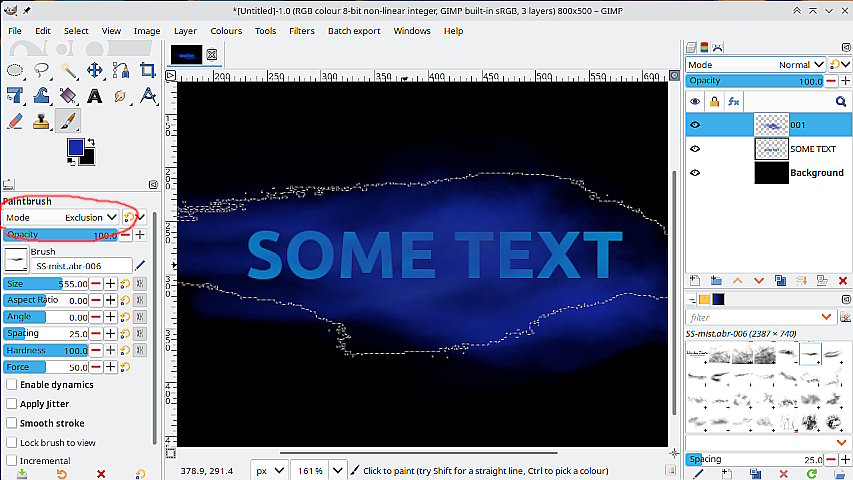853x480 pixels.
Task: Create a new layer
Action: pyautogui.click(x=695, y=281)
